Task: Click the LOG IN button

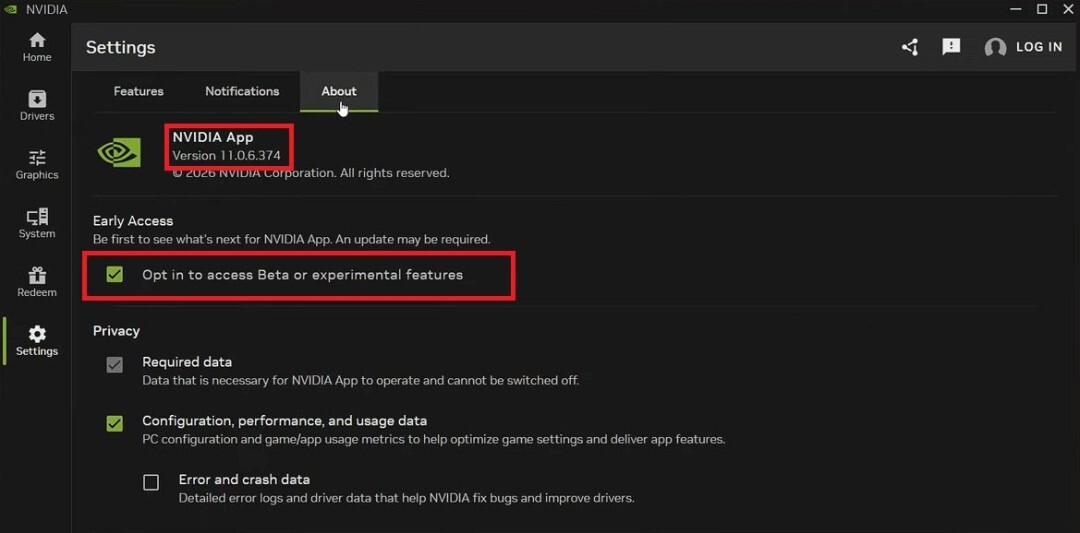Action: click(x=1039, y=47)
